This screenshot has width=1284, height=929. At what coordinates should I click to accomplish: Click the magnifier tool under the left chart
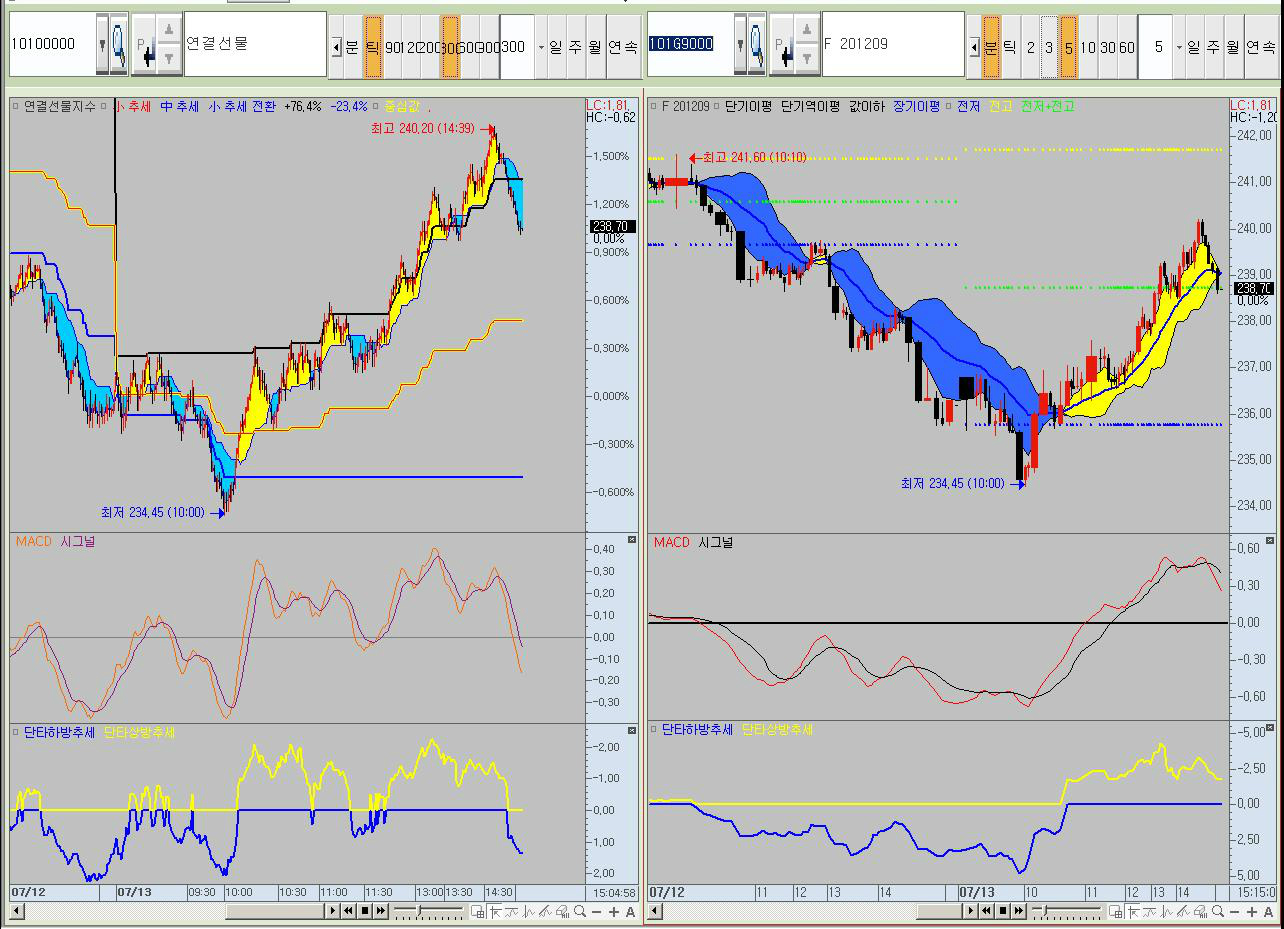(x=579, y=911)
